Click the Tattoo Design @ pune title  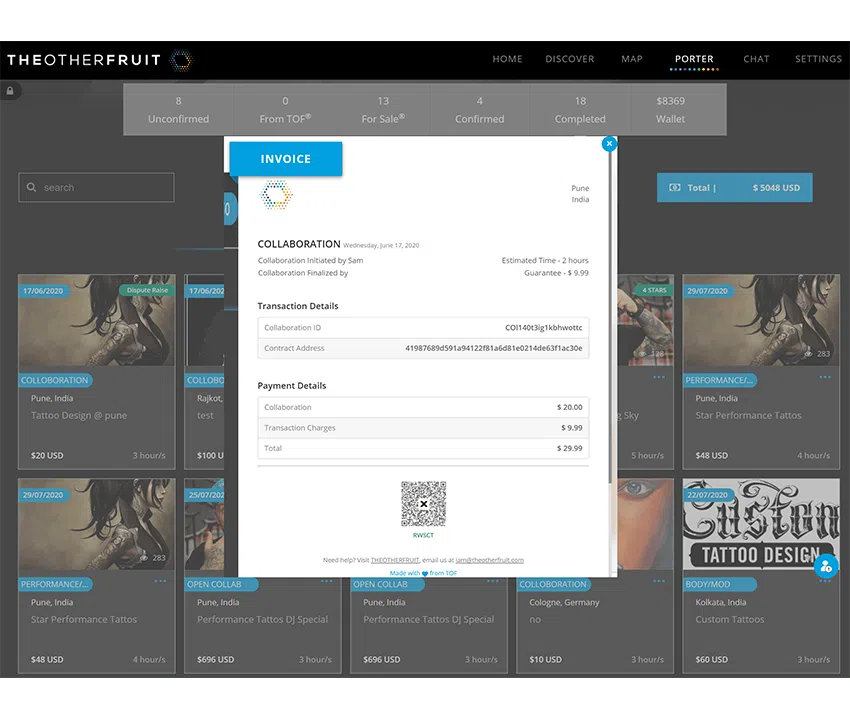coord(79,415)
